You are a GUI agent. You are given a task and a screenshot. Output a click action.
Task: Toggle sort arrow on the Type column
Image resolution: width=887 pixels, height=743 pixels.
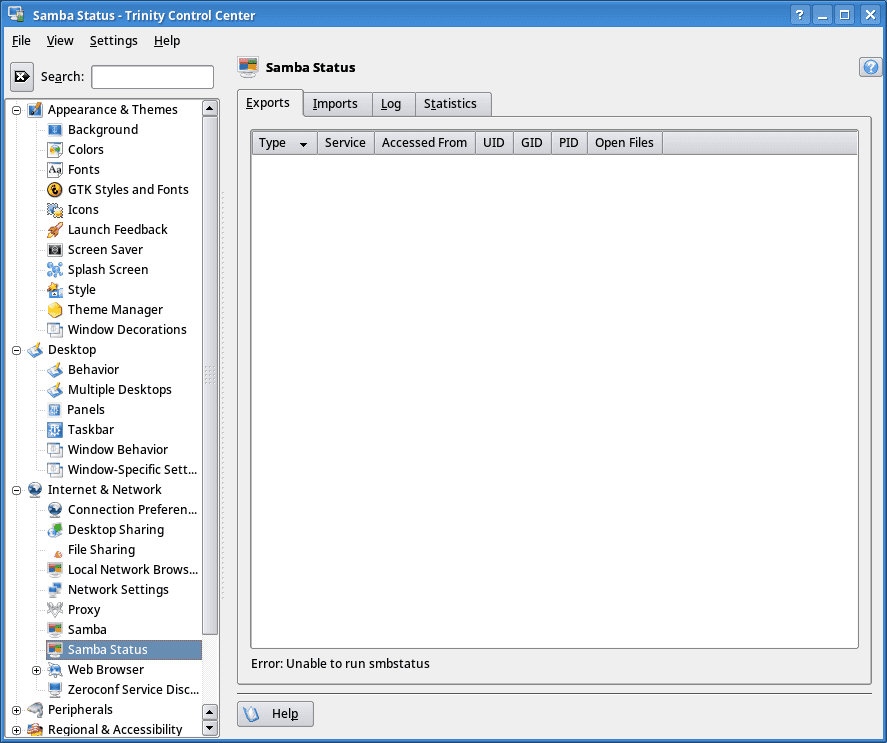point(303,144)
